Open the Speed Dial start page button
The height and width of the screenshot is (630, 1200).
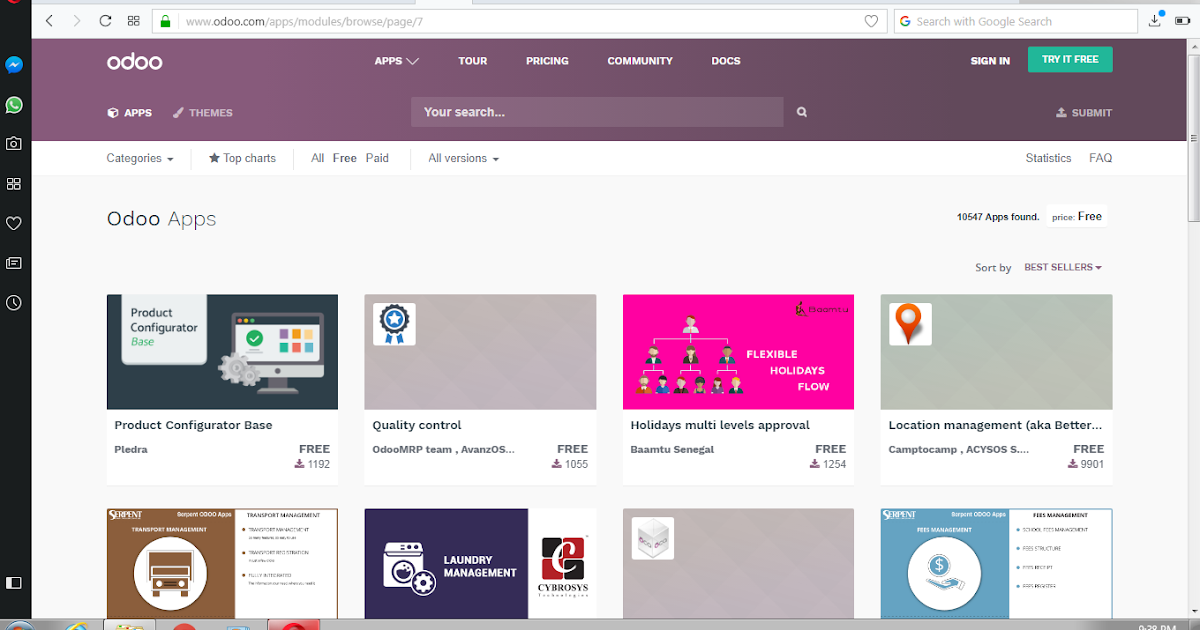134,21
